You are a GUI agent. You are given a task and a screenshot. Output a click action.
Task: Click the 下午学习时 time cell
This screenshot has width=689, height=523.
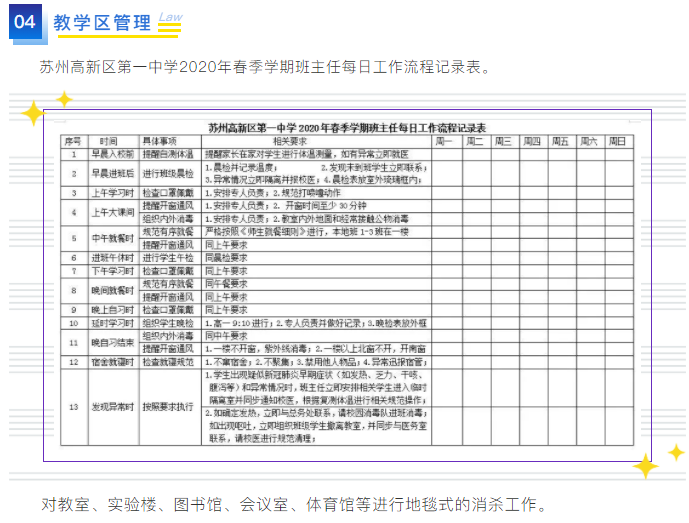coord(113,271)
